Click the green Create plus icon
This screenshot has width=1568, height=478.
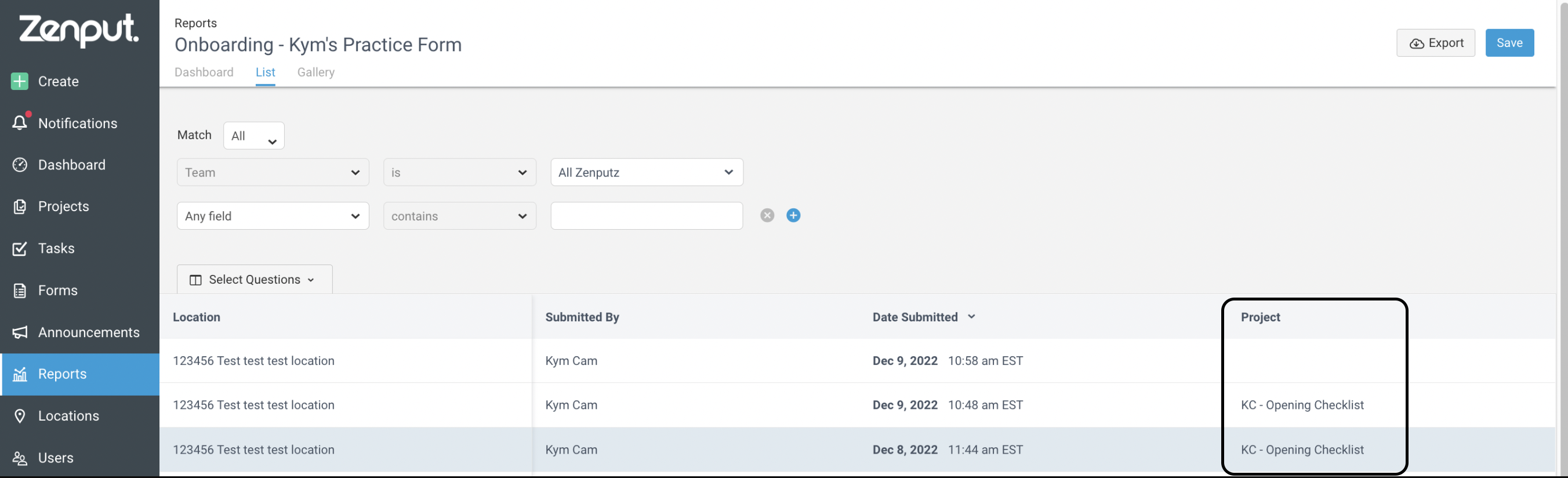click(20, 81)
